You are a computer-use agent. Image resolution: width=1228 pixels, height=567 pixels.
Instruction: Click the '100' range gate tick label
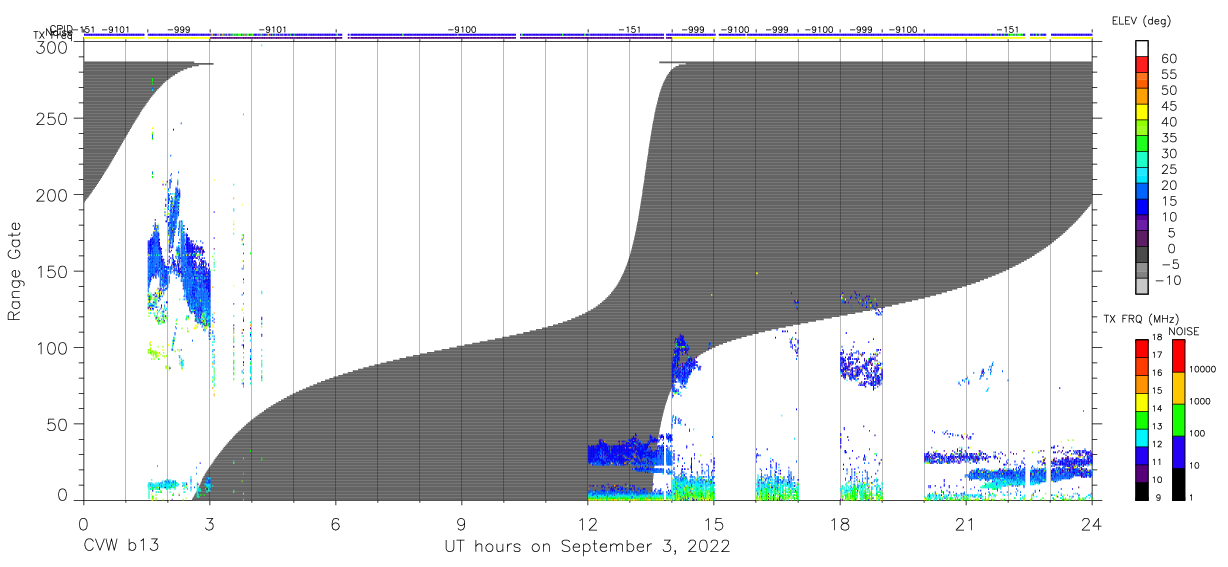54,347
